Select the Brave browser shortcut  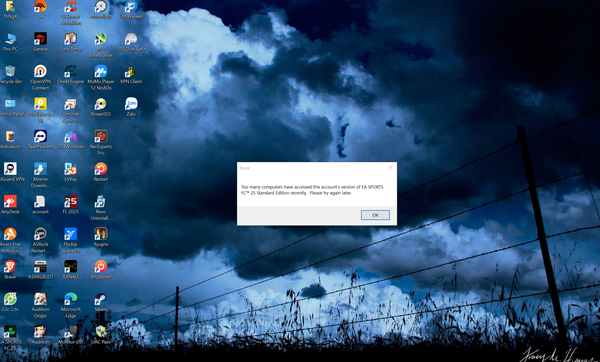pos(10,269)
